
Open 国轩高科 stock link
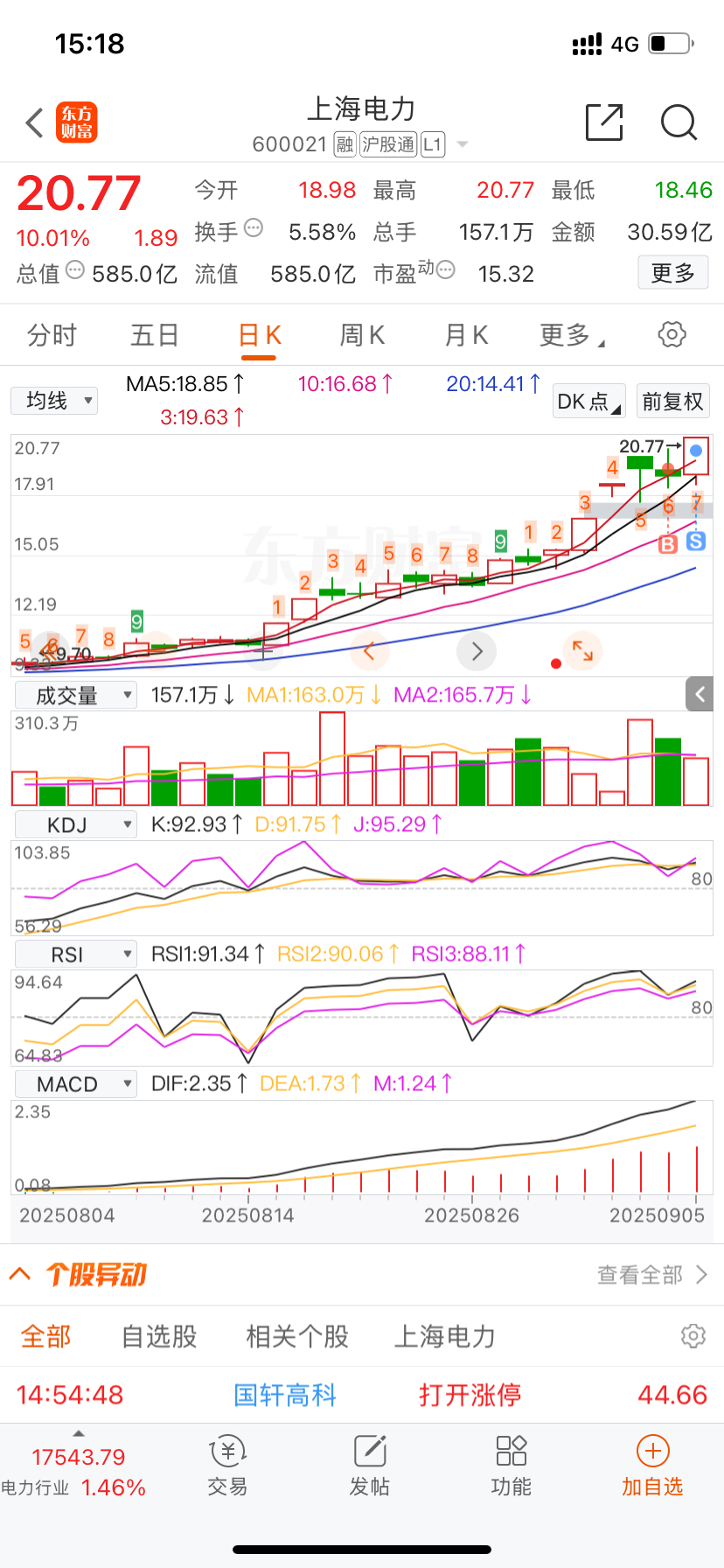[285, 1395]
